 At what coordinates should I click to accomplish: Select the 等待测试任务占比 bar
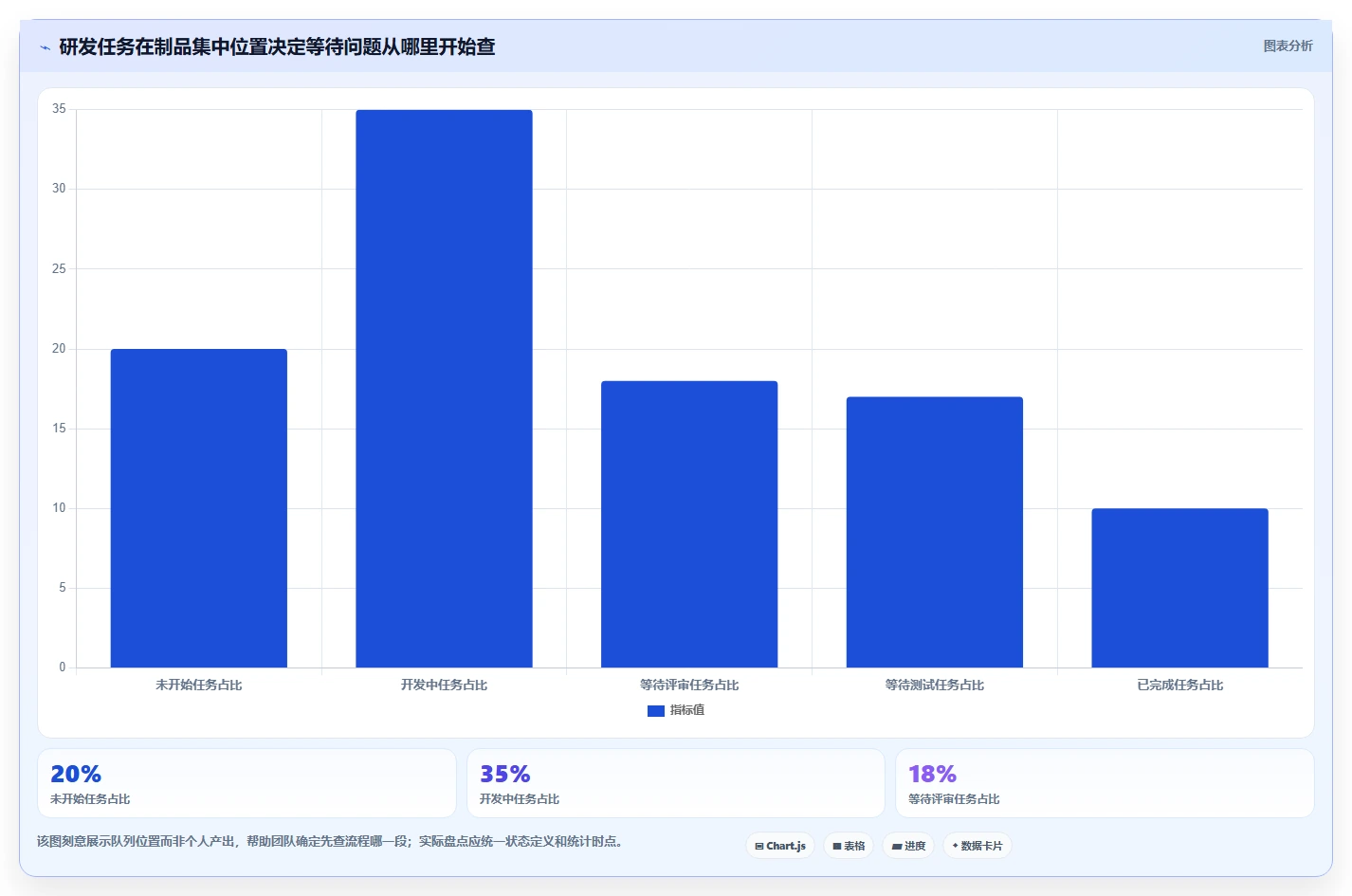pos(935,532)
